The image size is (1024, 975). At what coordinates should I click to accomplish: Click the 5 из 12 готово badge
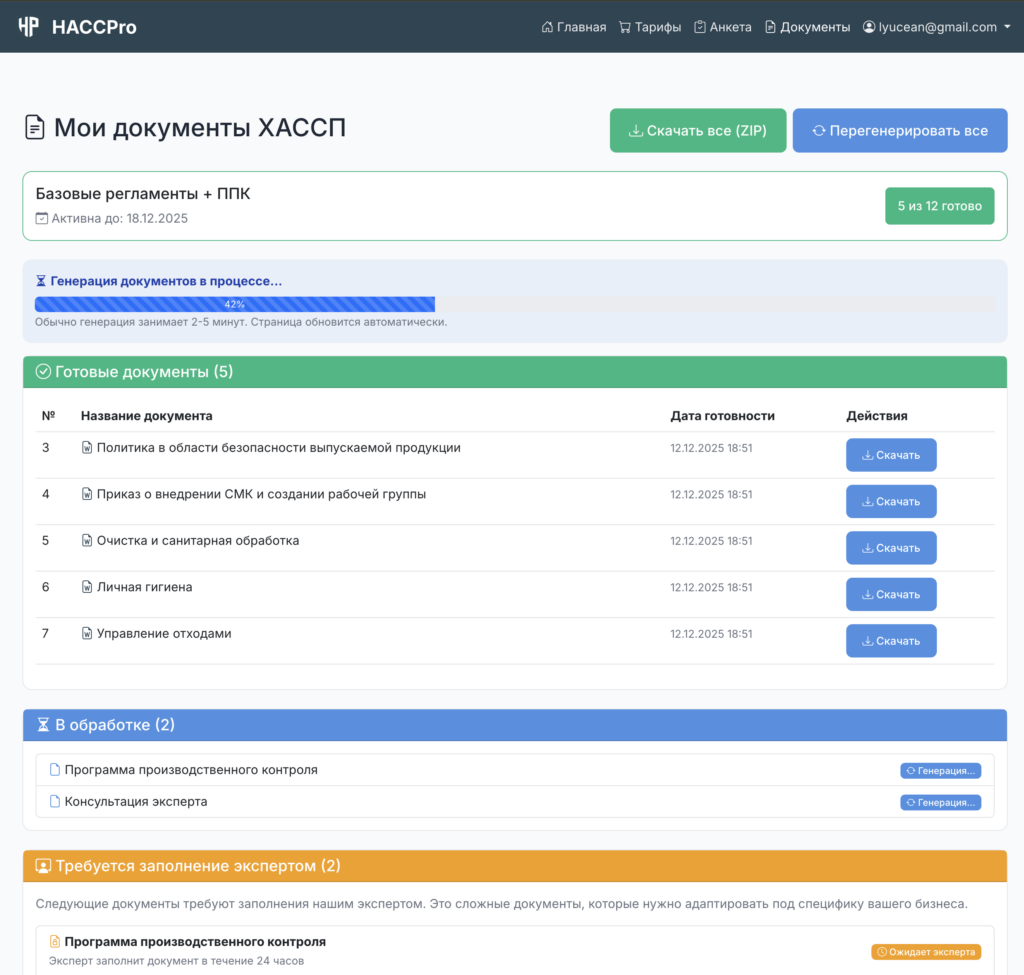(x=939, y=206)
